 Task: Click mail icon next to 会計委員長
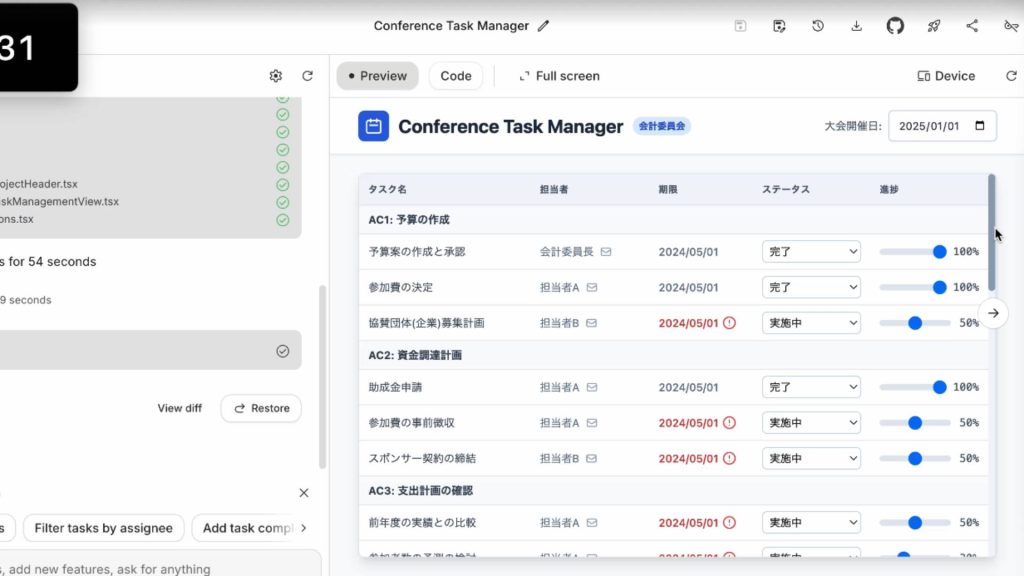point(606,252)
